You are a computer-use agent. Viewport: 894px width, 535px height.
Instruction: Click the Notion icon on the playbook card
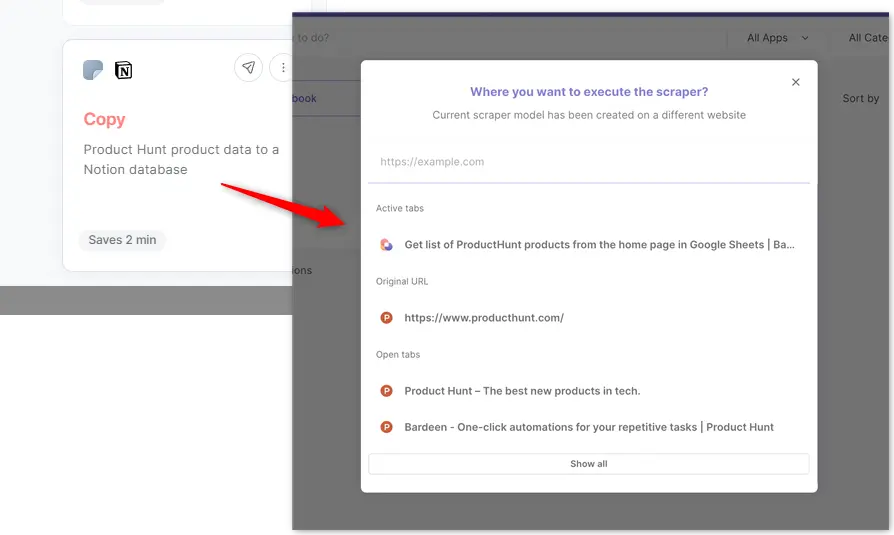tap(123, 70)
